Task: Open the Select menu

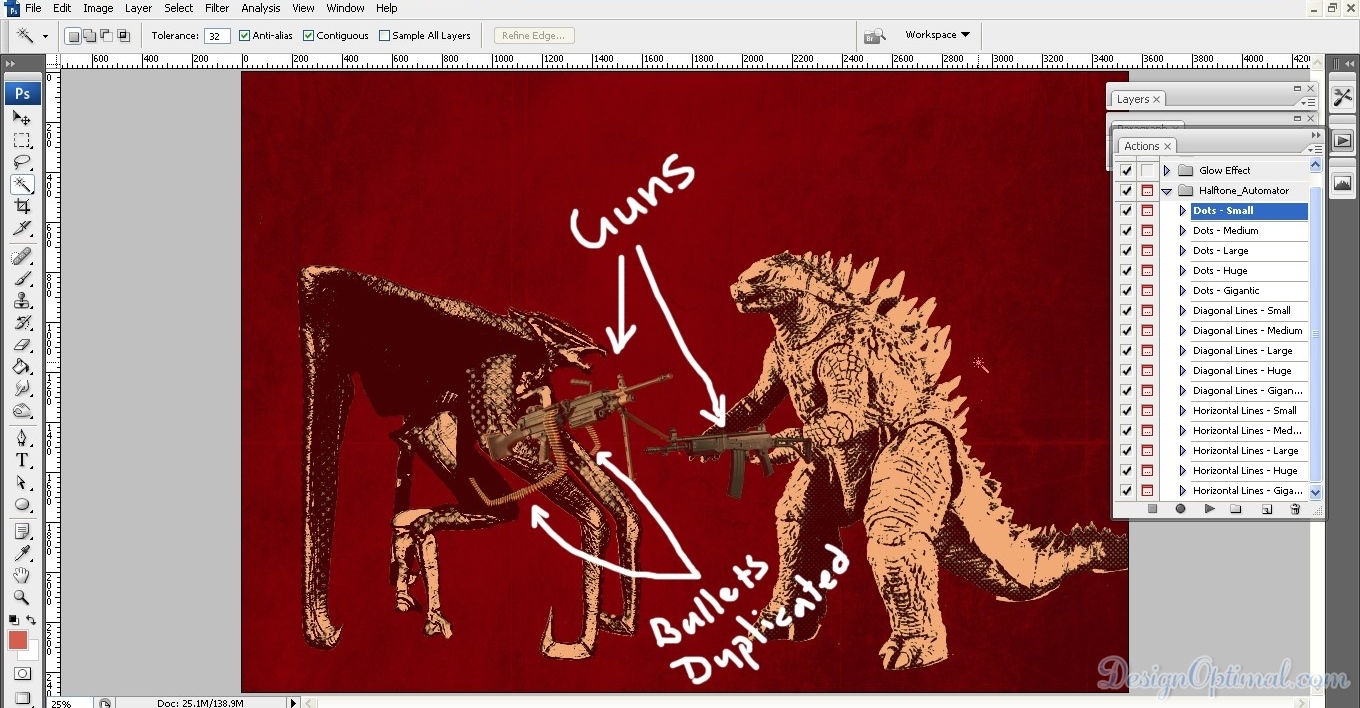Action: click(179, 8)
